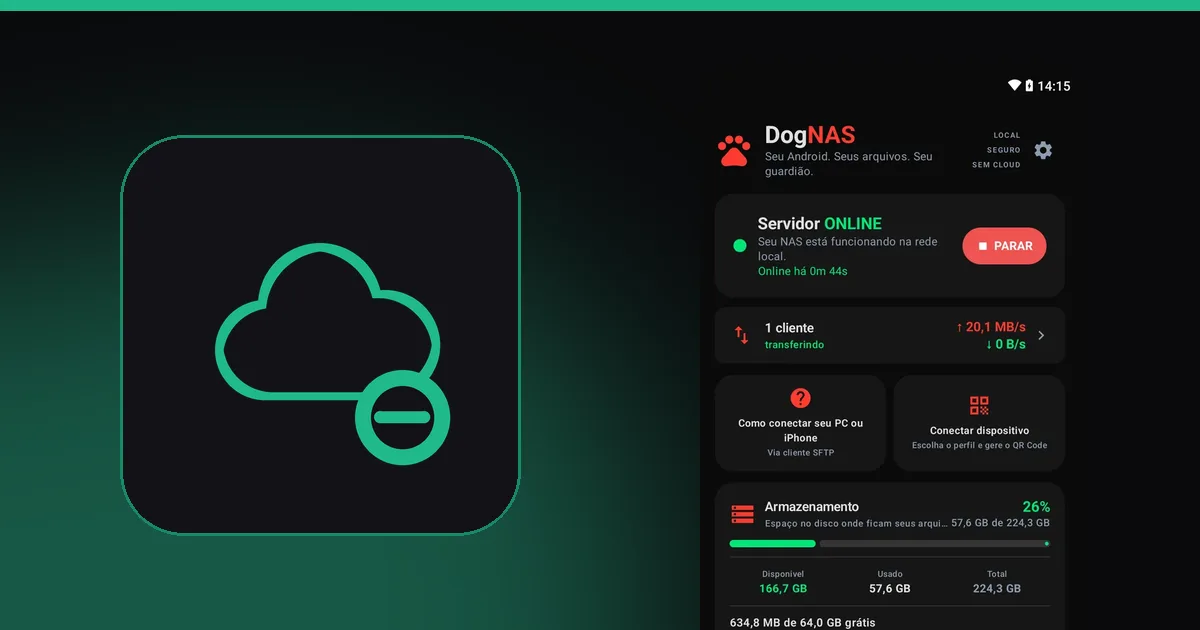Click the DogNAS app title
The width and height of the screenshot is (1200, 630).
click(x=810, y=135)
